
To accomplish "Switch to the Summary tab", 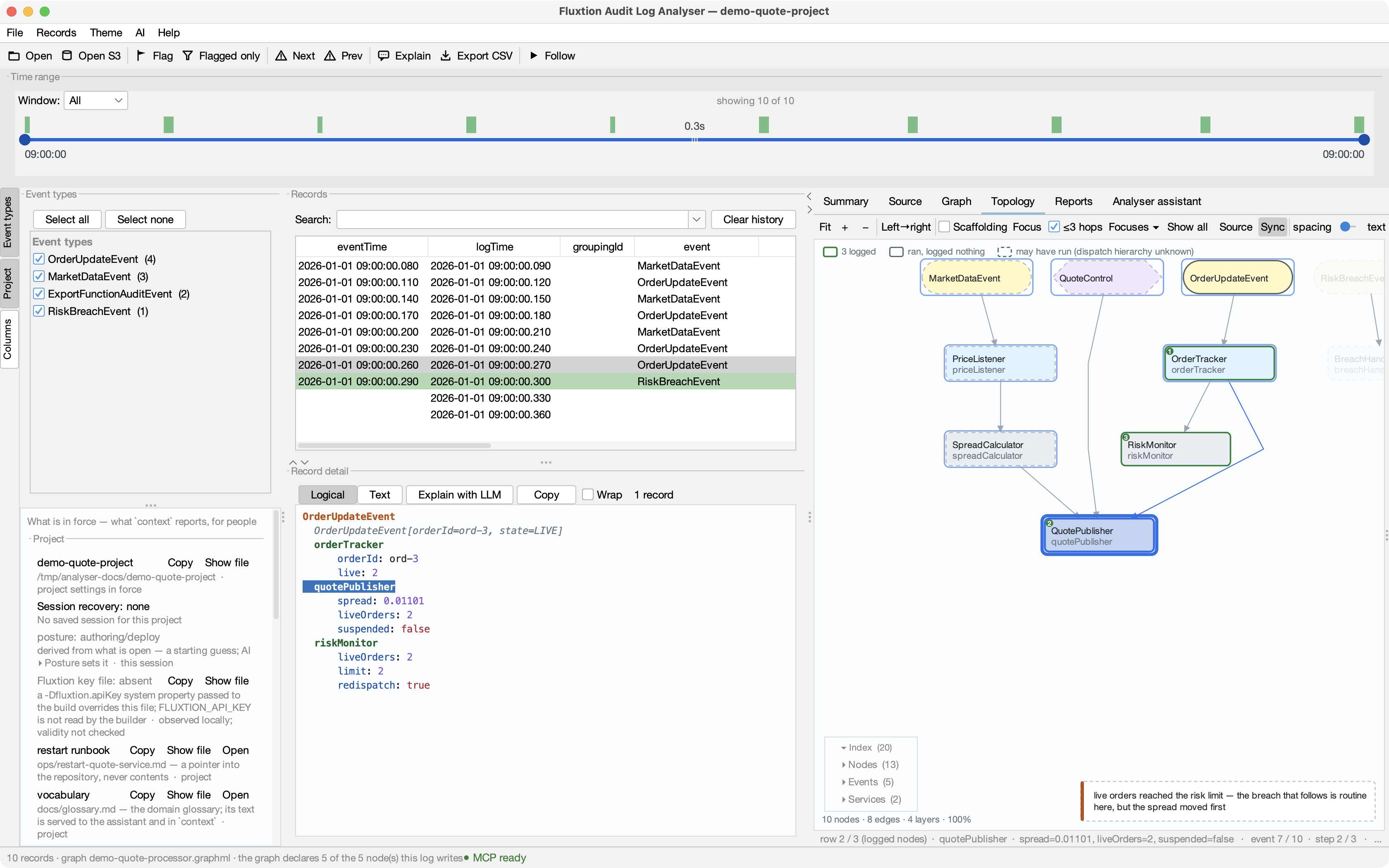I will pos(845,202).
